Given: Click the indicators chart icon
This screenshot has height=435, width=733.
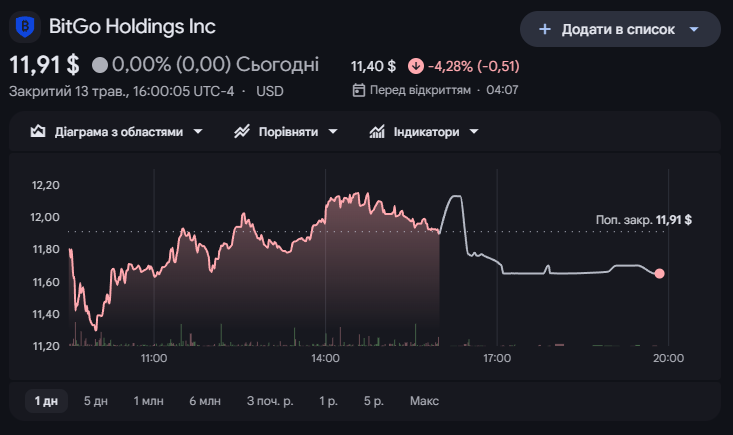Looking at the screenshot, I should (377, 132).
